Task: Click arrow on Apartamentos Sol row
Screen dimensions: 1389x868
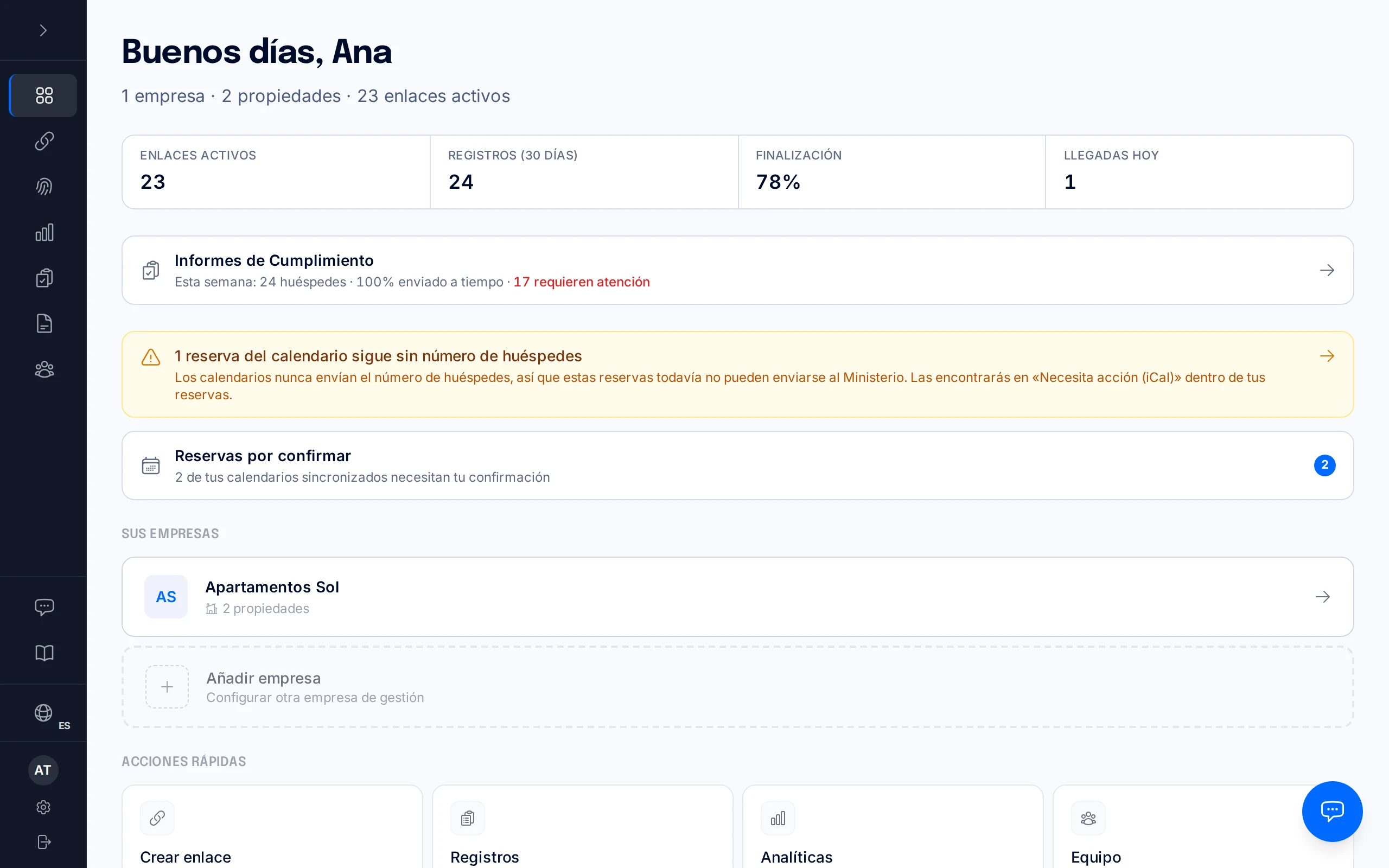Action: pos(1322,597)
